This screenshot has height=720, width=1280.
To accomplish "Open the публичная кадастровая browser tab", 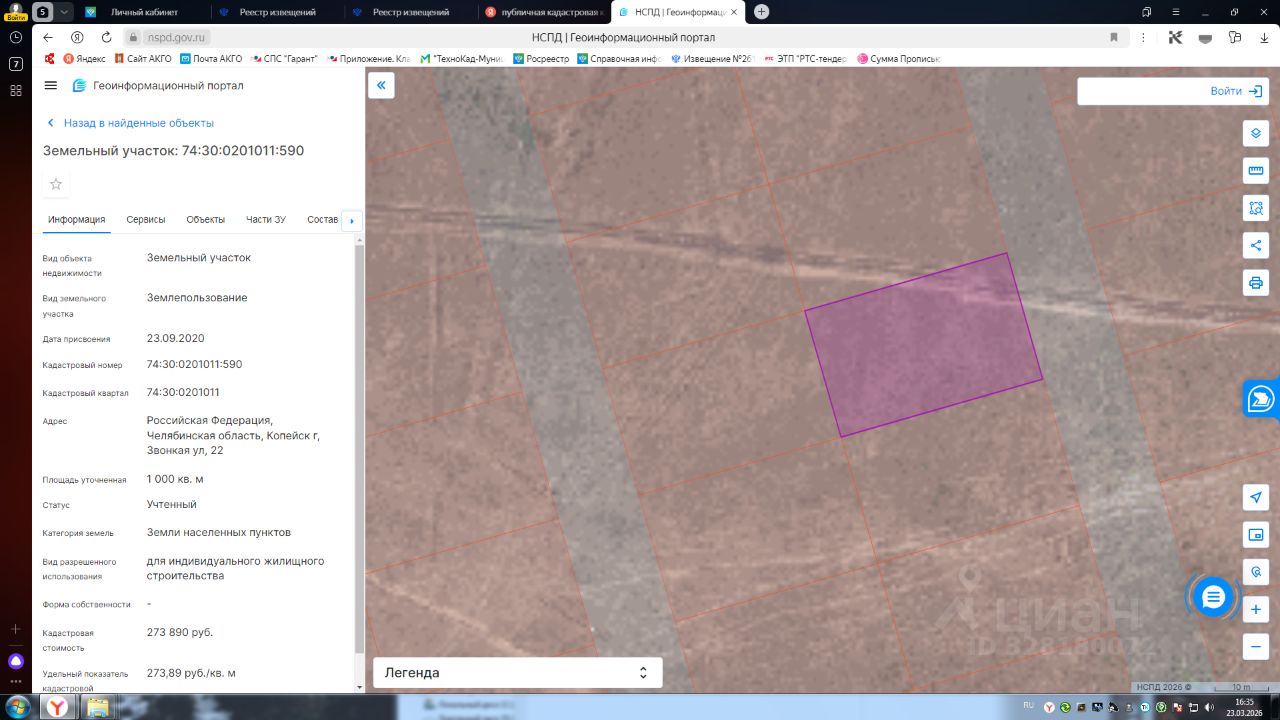I will click(x=543, y=12).
